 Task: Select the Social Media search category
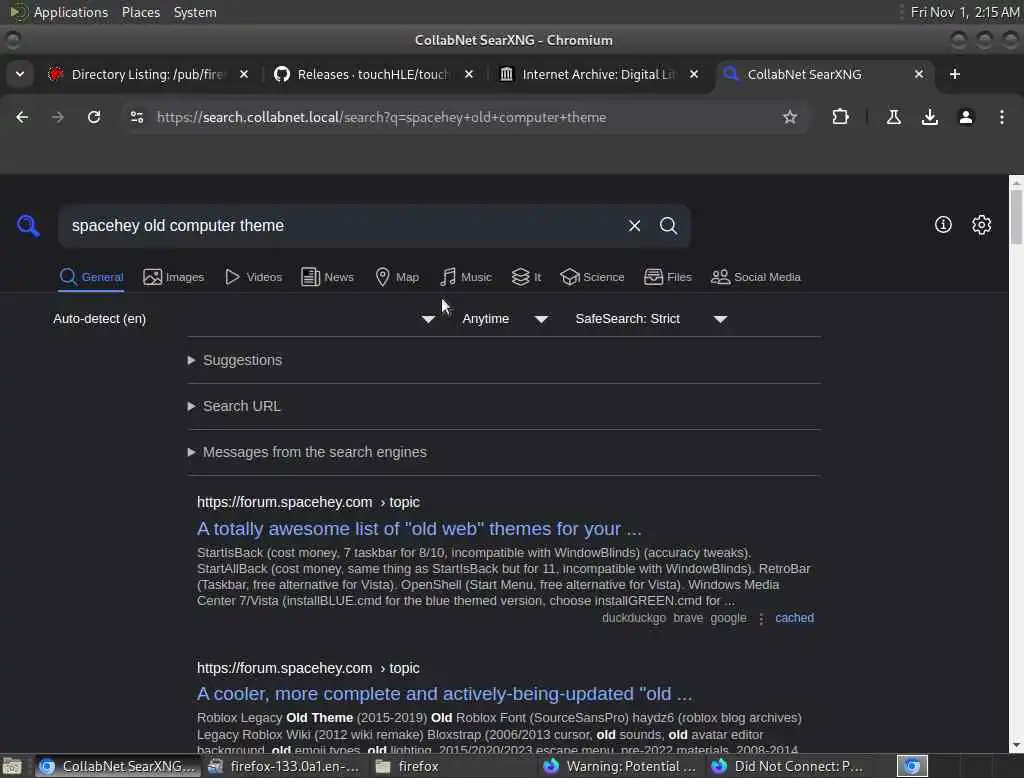756,277
